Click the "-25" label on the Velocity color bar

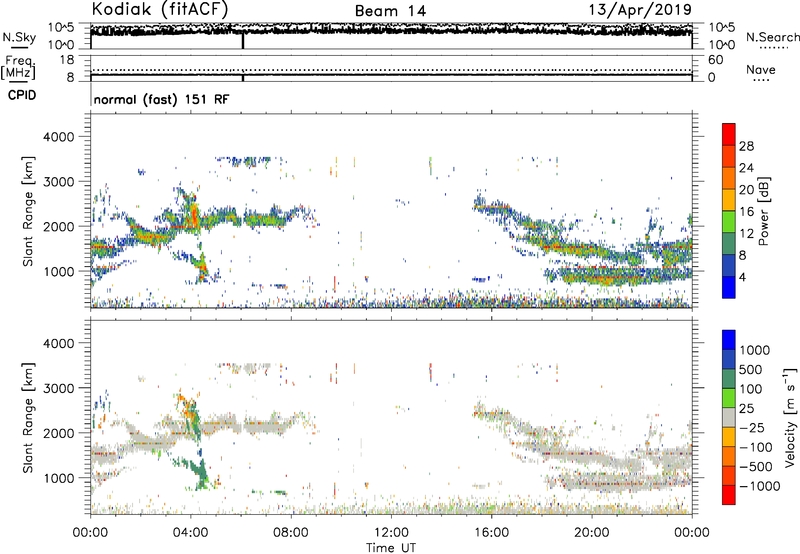pos(752,427)
